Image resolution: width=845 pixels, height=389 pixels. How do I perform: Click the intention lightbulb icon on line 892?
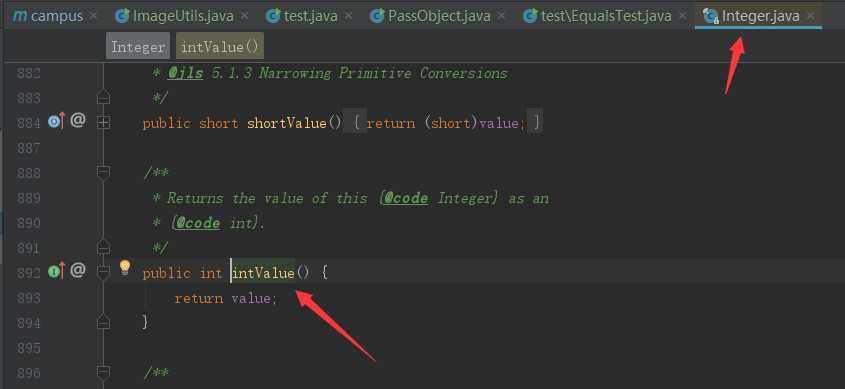pos(125,267)
